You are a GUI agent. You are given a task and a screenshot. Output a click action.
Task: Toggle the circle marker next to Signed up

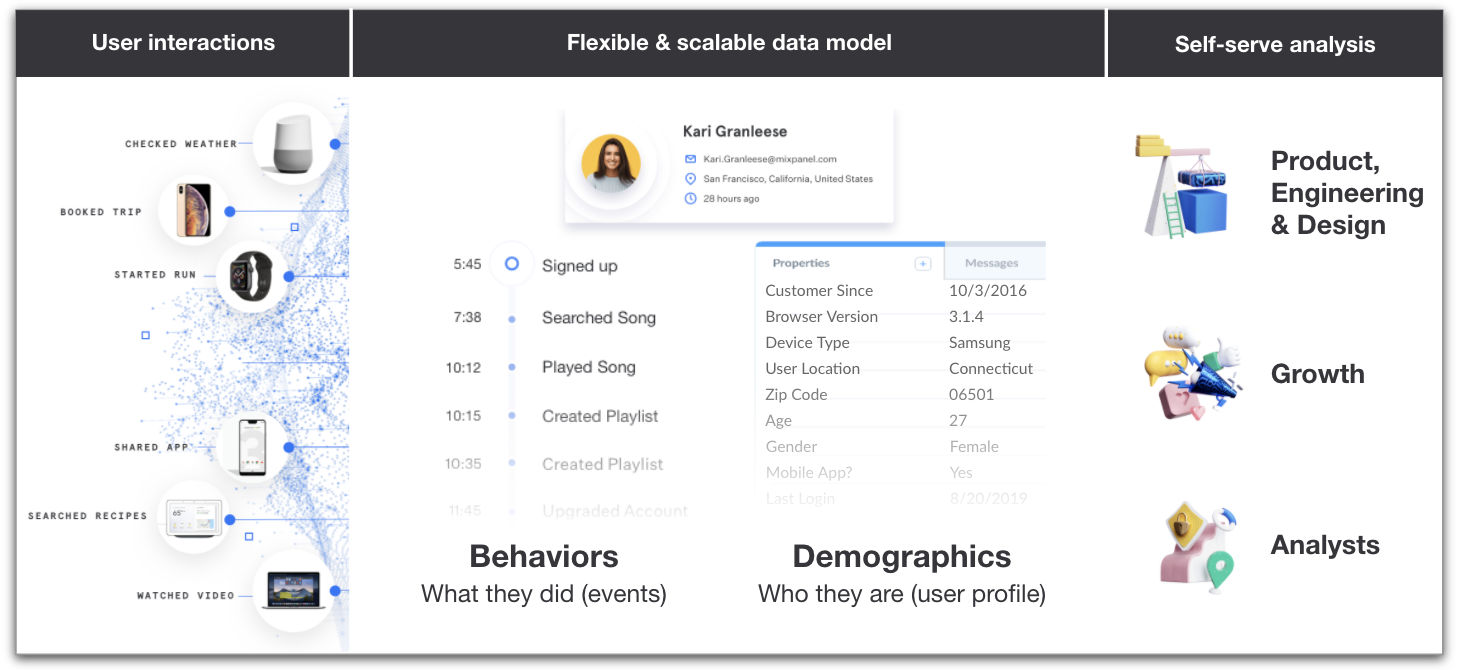[511, 265]
